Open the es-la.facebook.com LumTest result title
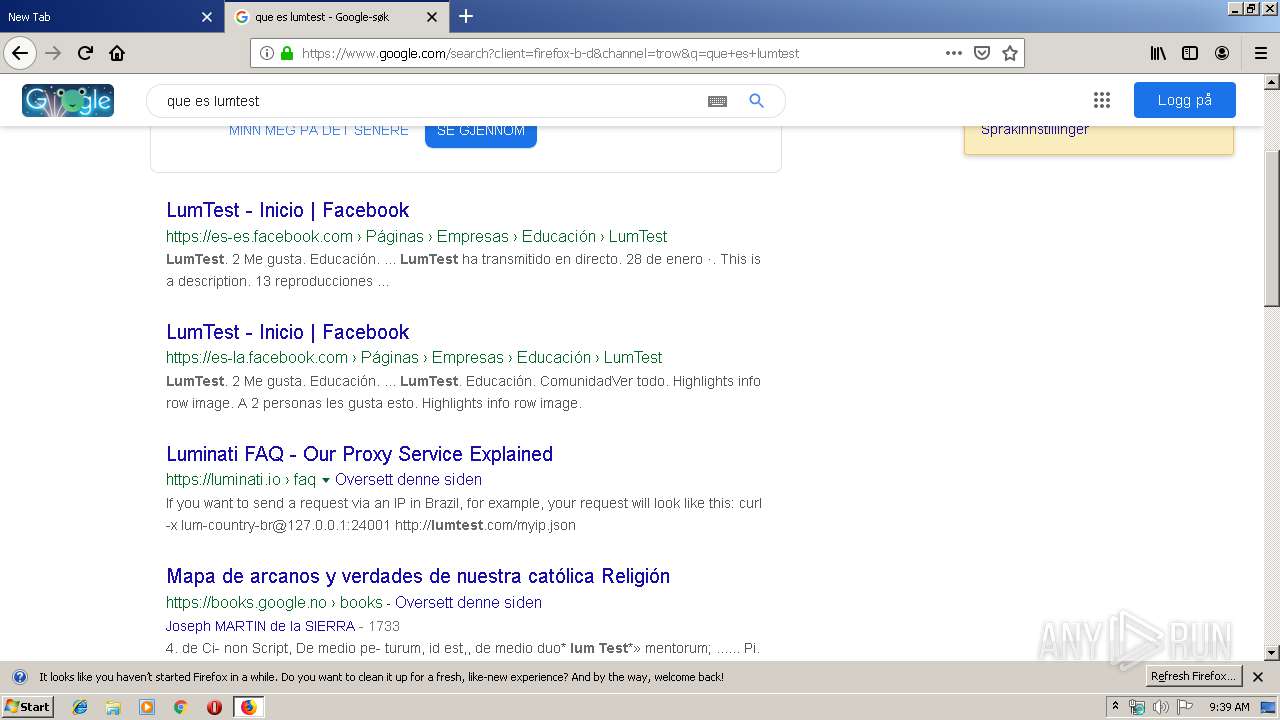Image resolution: width=1280 pixels, height=720 pixels. tap(288, 332)
